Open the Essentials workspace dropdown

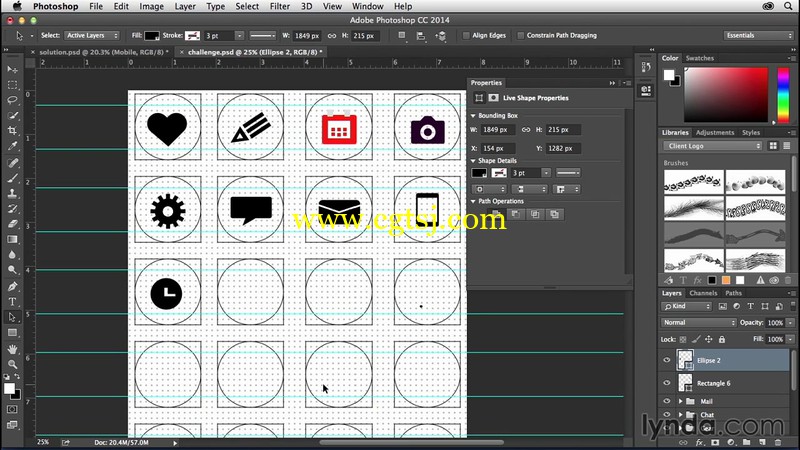[x=758, y=36]
